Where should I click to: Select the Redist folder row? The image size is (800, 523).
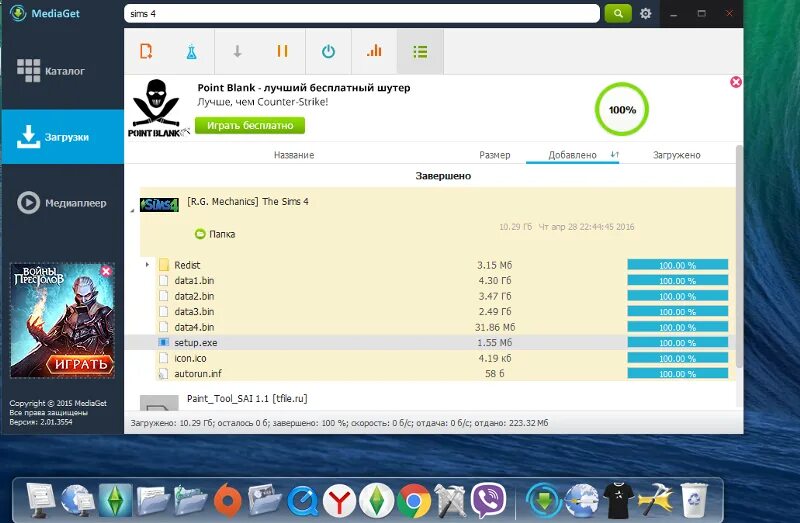tap(430, 265)
